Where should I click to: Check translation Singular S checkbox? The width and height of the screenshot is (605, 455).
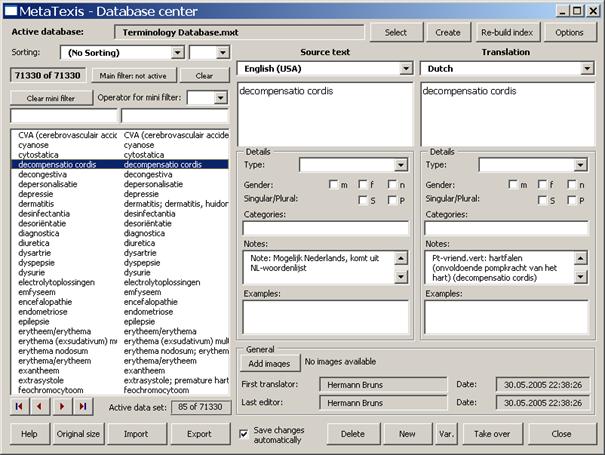[542, 200]
